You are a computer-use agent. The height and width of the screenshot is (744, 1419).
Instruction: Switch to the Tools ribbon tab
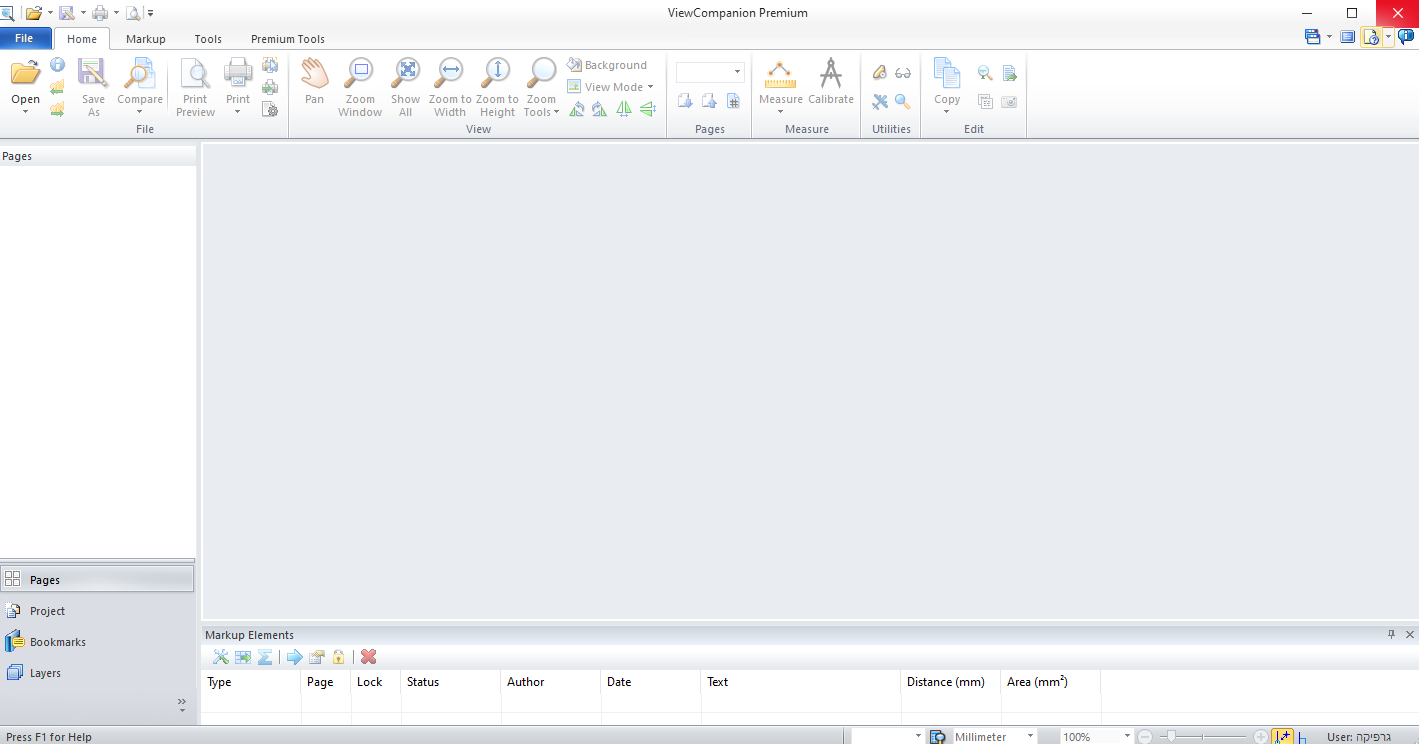coord(208,39)
